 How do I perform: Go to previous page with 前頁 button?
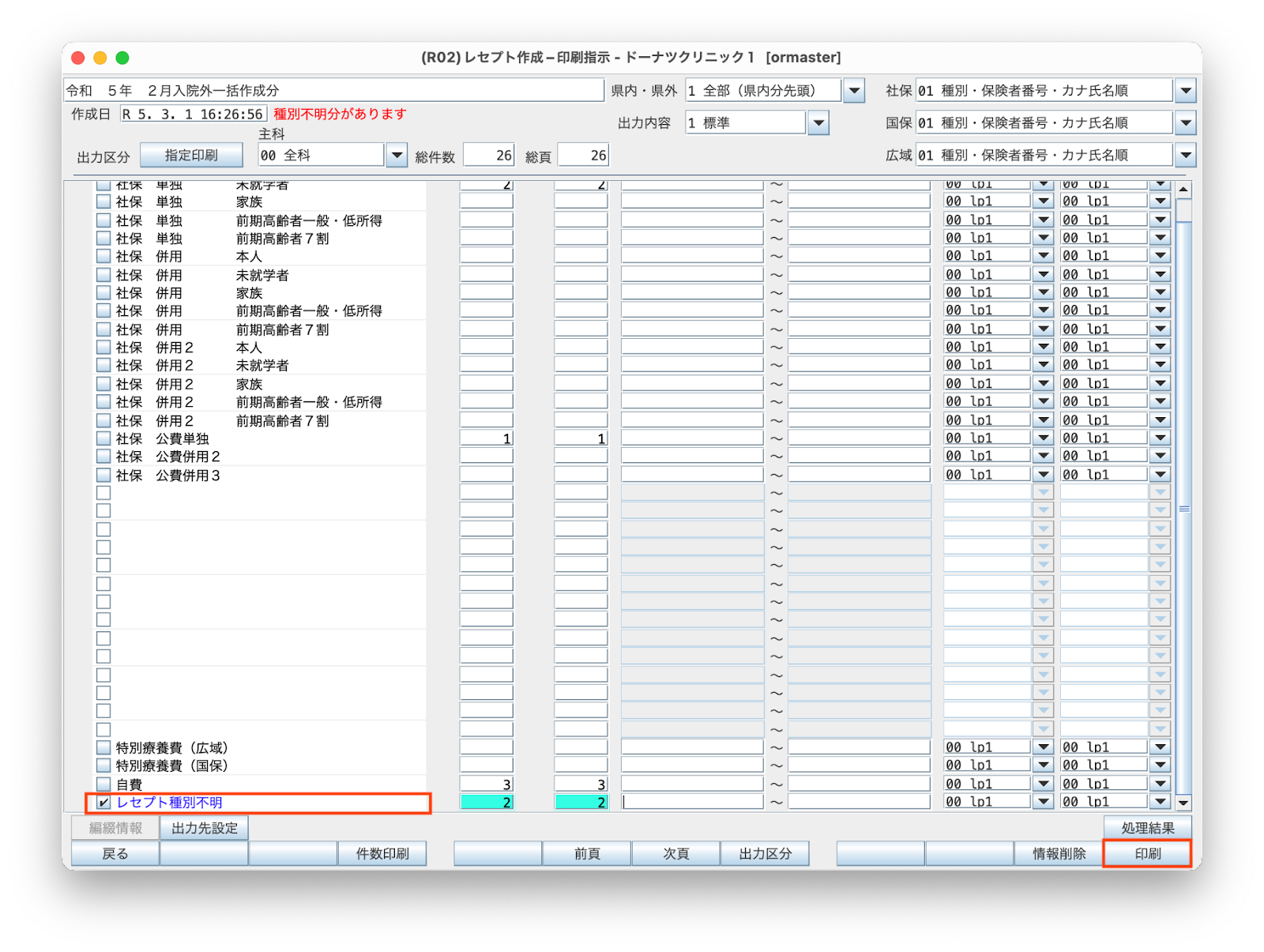coord(586,853)
